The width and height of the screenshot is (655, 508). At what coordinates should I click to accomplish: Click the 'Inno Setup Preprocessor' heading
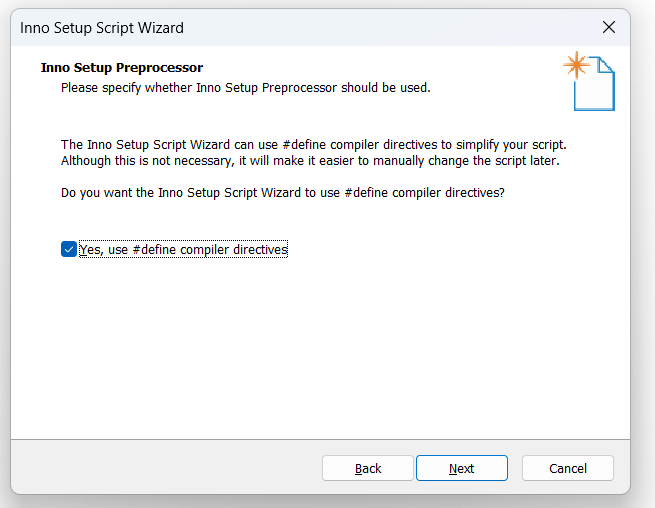(x=122, y=68)
